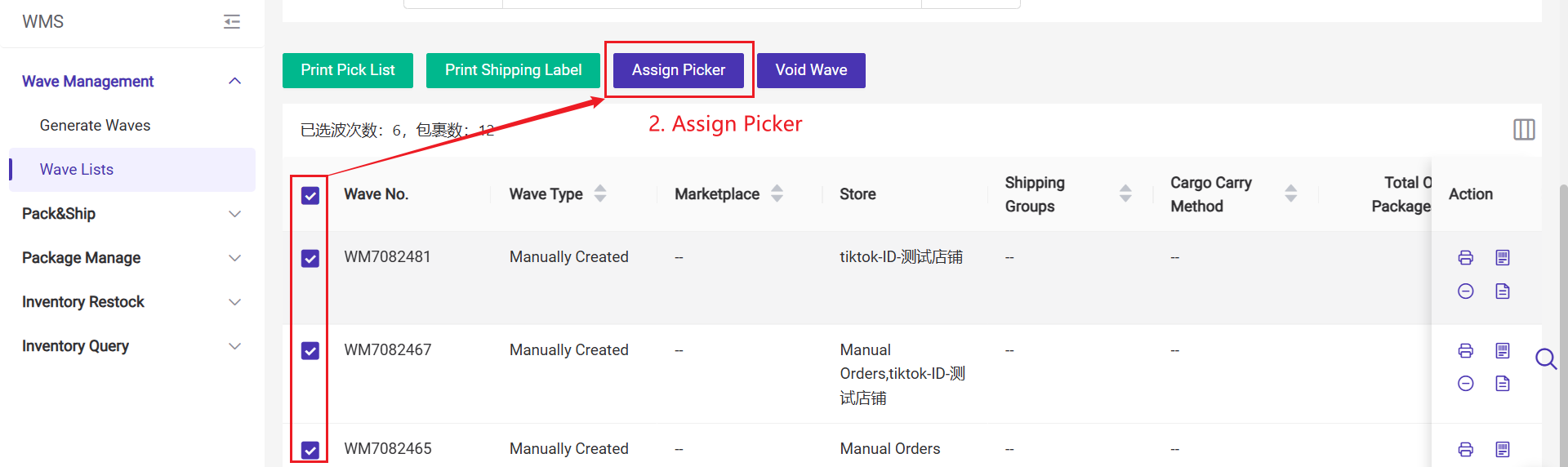The image size is (1568, 467).
Task: Toggle the select-all header checkbox
Action: point(310,196)
